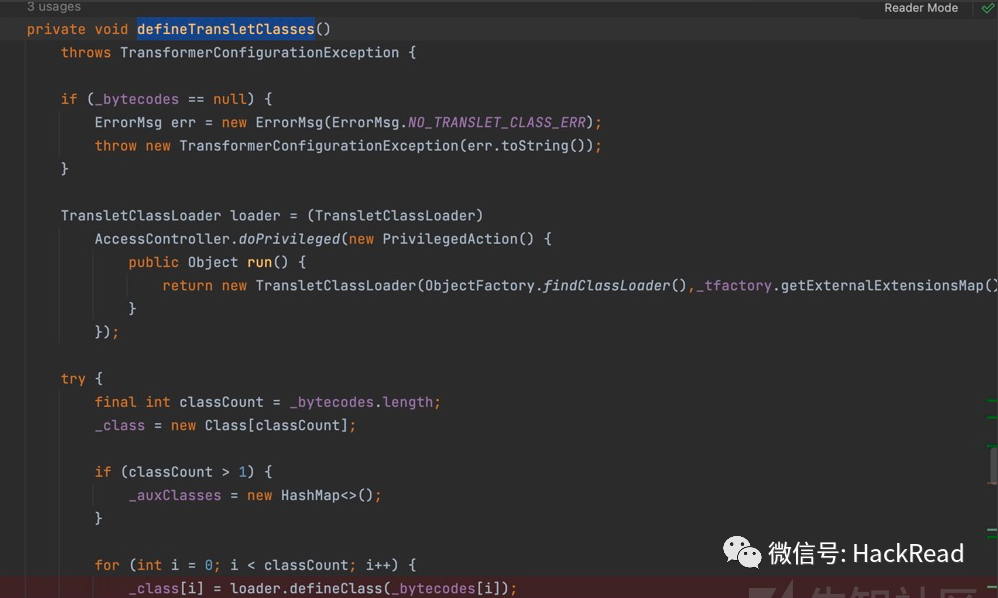Viewport: 998px width, 598px height.
Task: Click the green inspection checkmark icon
Action: click(988, 8)
